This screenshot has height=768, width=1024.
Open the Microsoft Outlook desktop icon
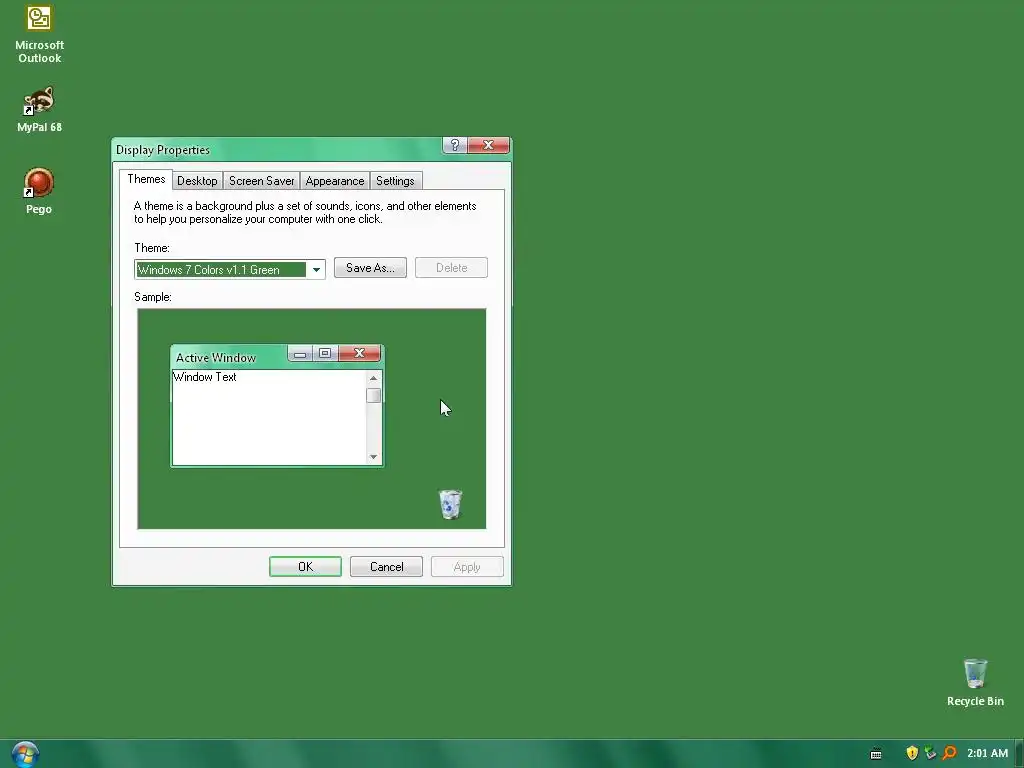coord(39,34)
